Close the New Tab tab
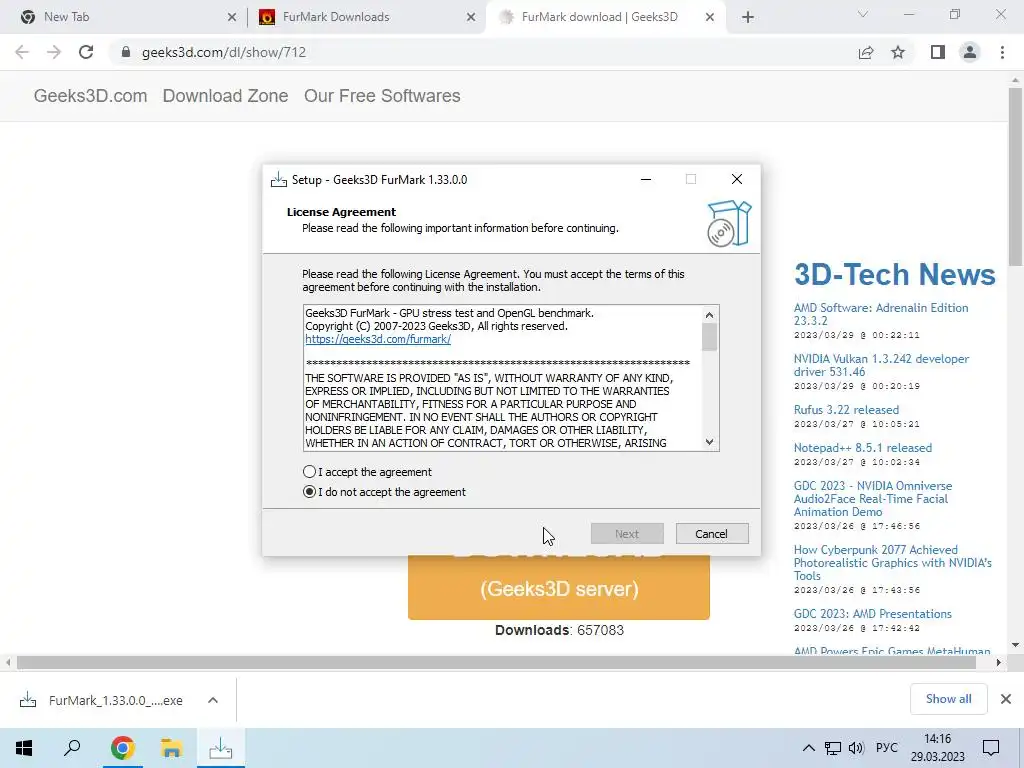The height and width of the screenshot is (768, 1024). [x=232, y=18]
